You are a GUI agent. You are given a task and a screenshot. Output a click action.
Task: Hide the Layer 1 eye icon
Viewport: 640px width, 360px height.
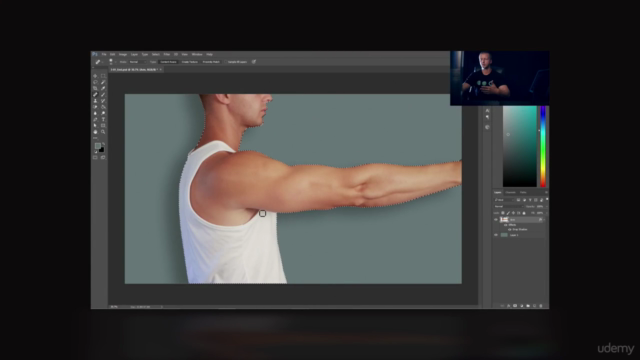pyautogui.click(x=496, y=235)
